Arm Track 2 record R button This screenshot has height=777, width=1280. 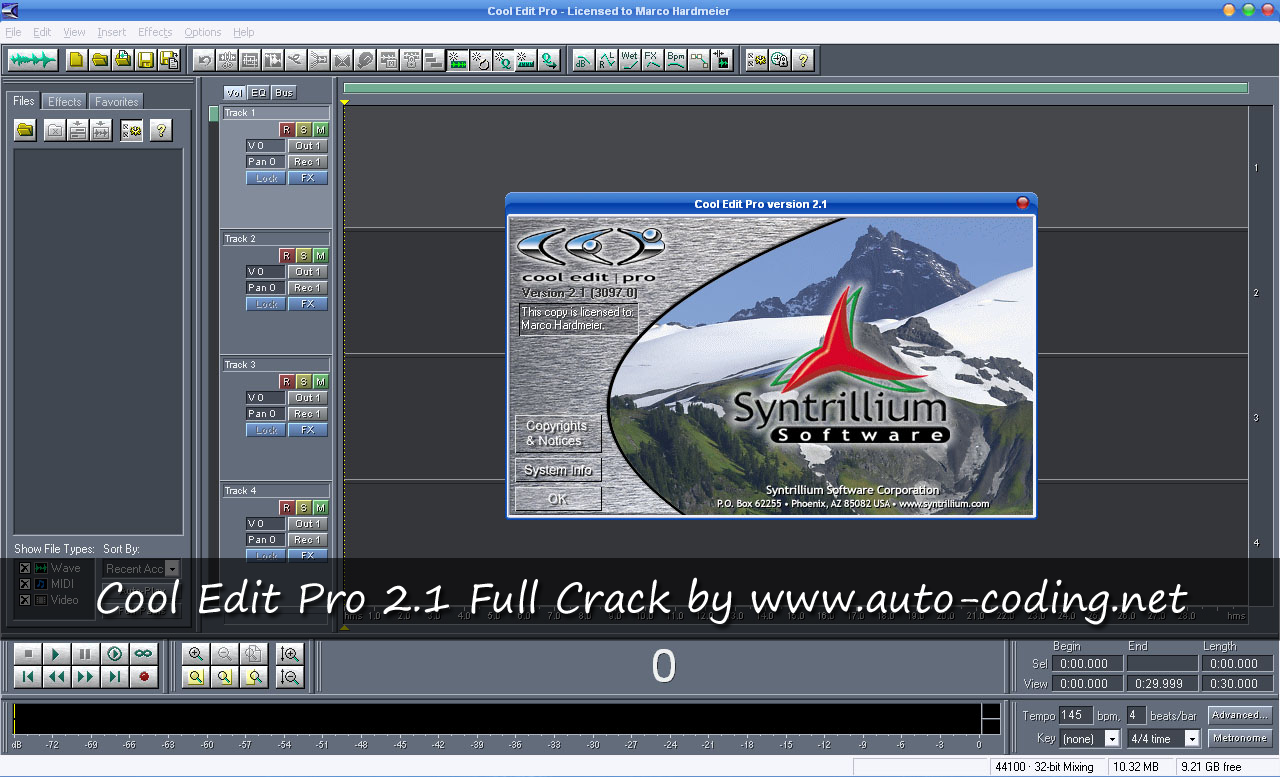(286, 256)
